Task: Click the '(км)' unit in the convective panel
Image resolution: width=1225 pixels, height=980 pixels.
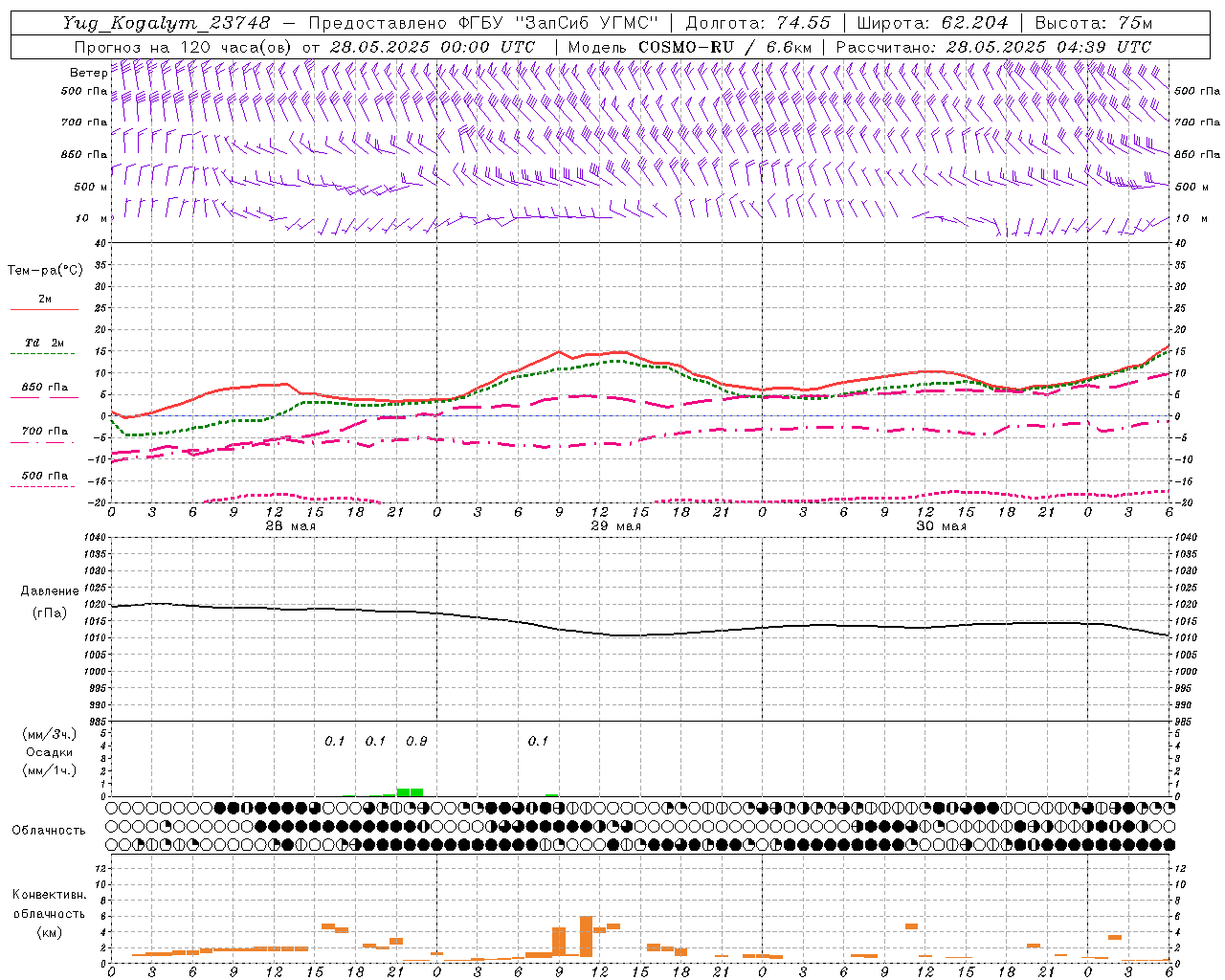Action: point(50,932)
